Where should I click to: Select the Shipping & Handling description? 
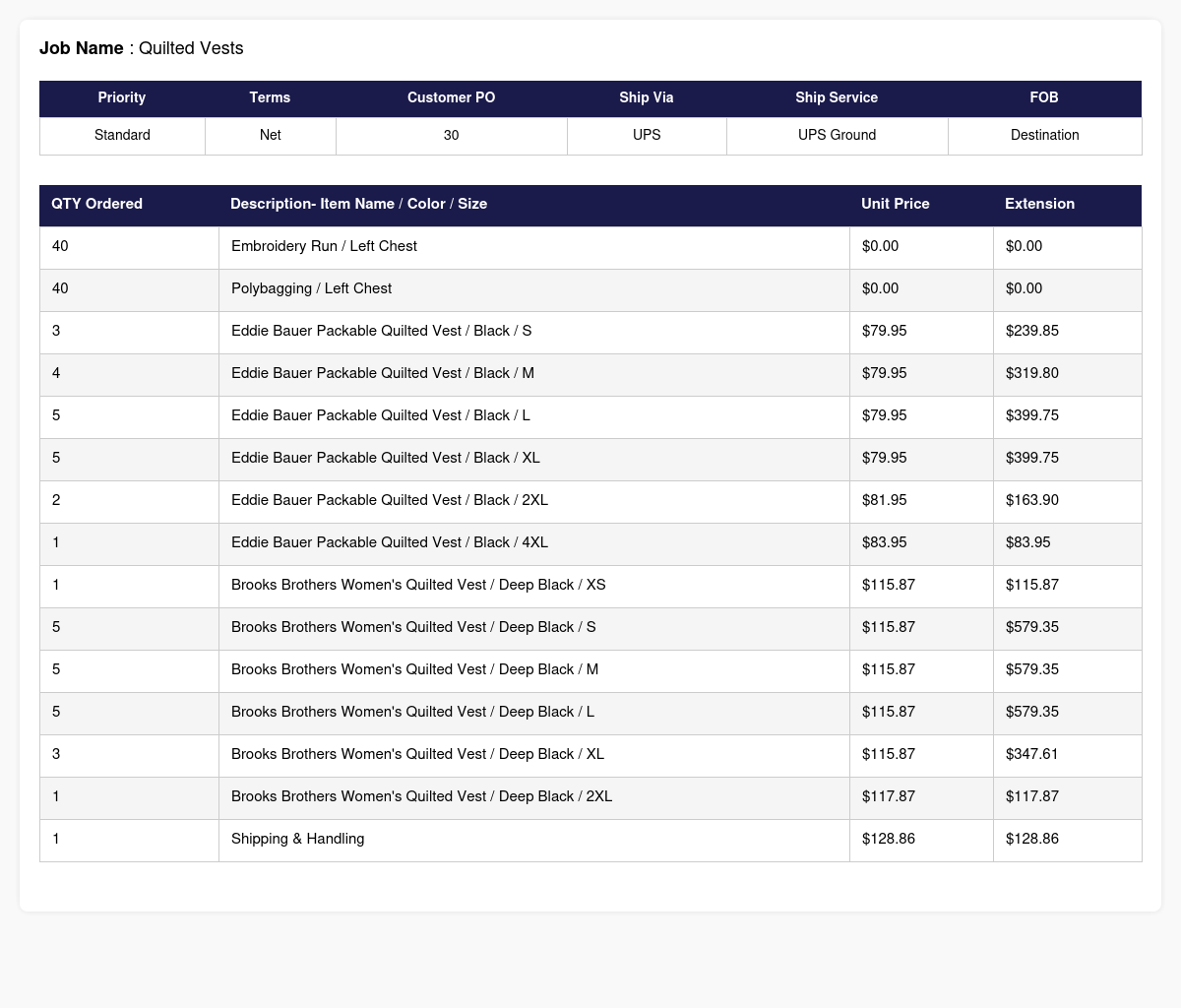click(x=297, y=839)
